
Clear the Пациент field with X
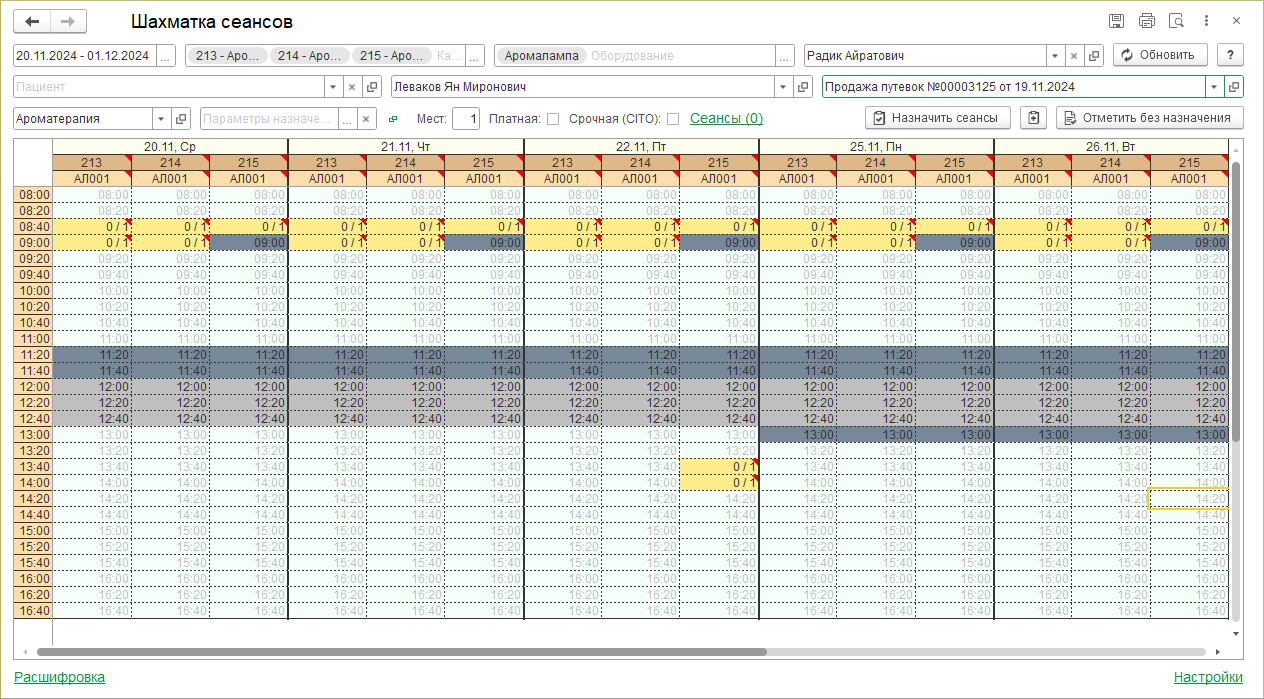(x=351, y=87)
